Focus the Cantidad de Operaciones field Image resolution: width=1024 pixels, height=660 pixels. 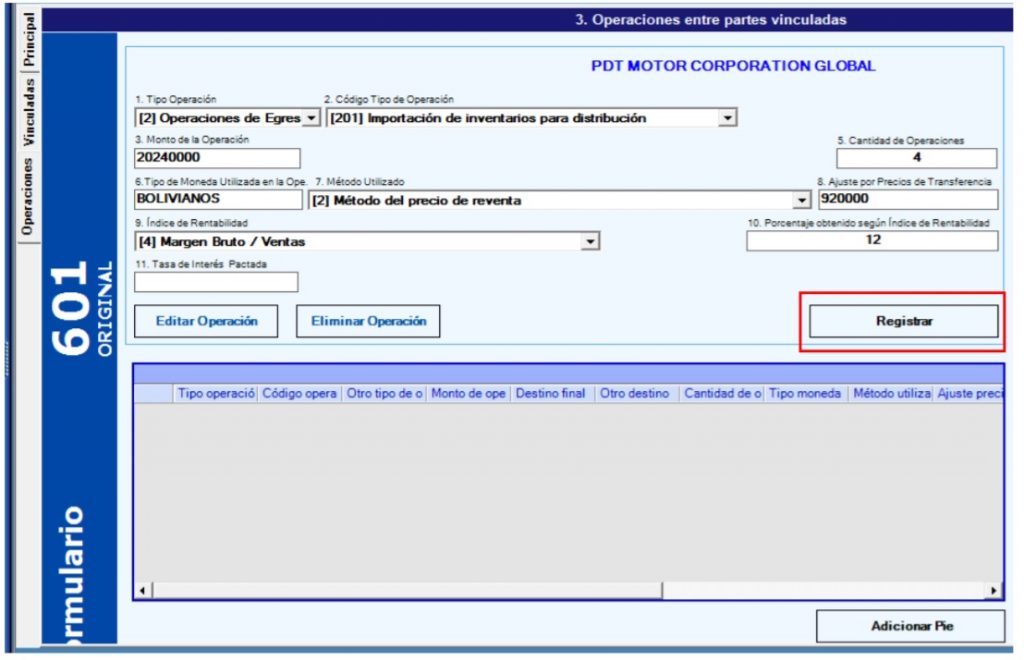click(x=916, y=158)
